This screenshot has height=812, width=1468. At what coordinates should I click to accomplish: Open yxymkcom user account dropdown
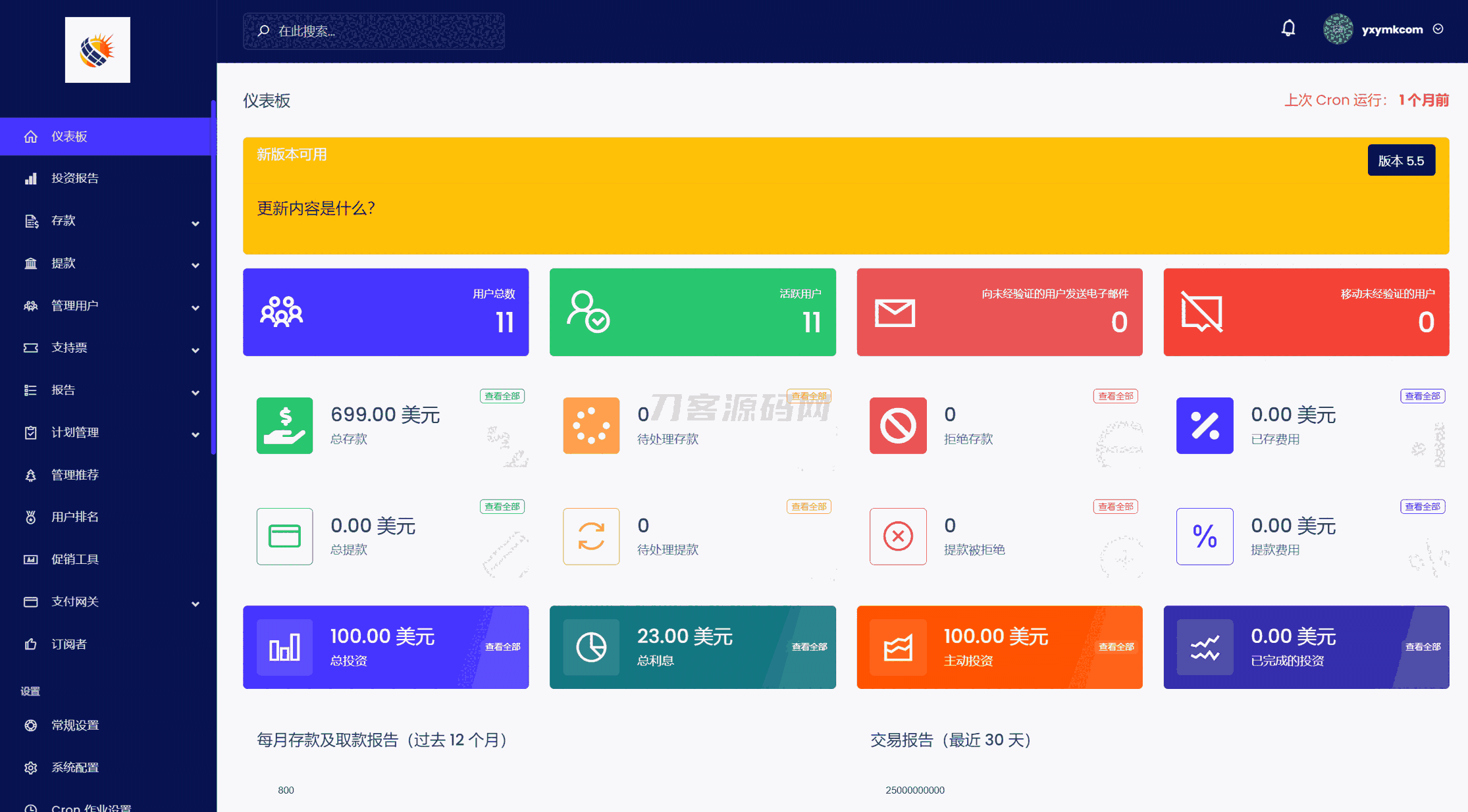point(1391,30)
